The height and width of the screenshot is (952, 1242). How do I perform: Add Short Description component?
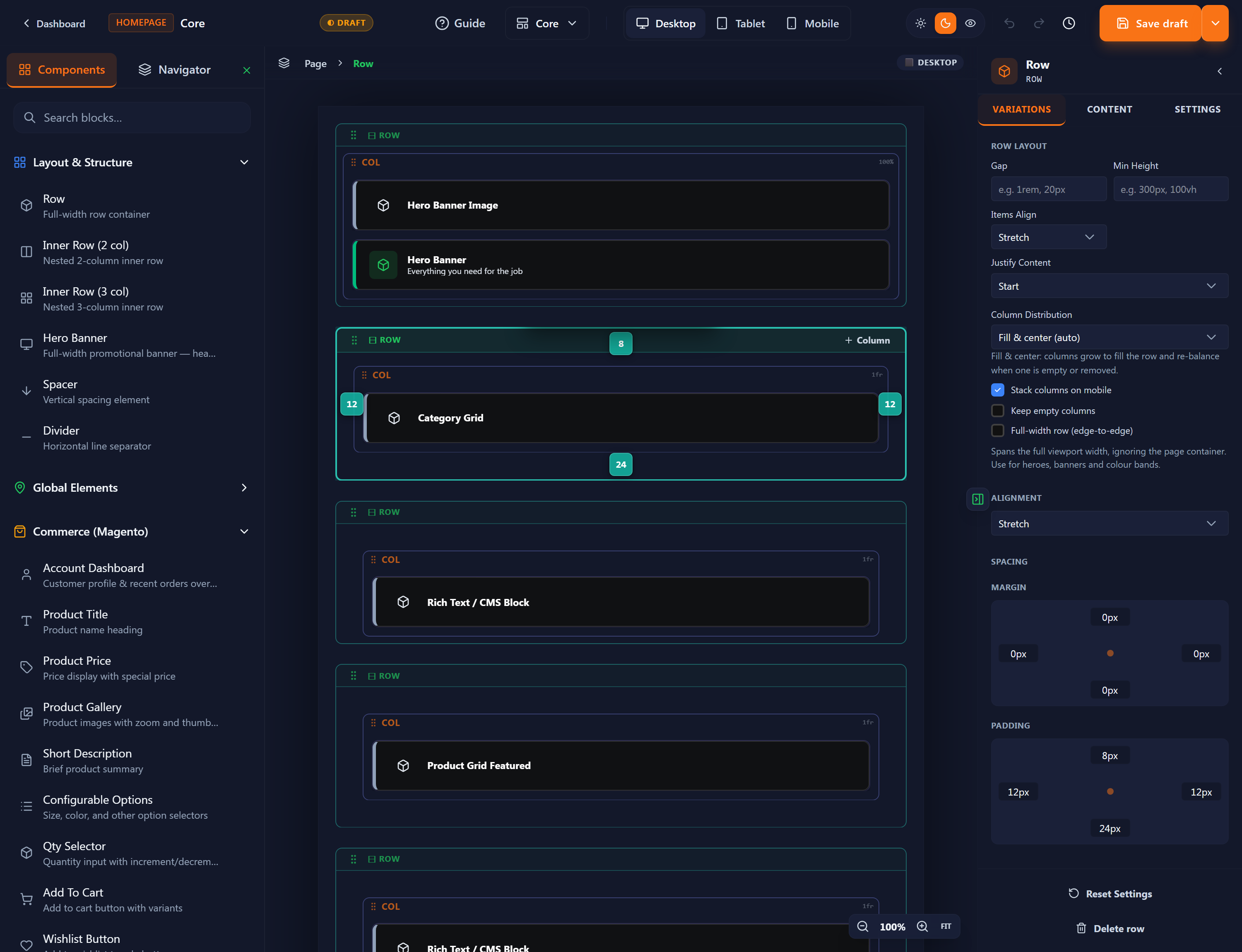(132, 760)
